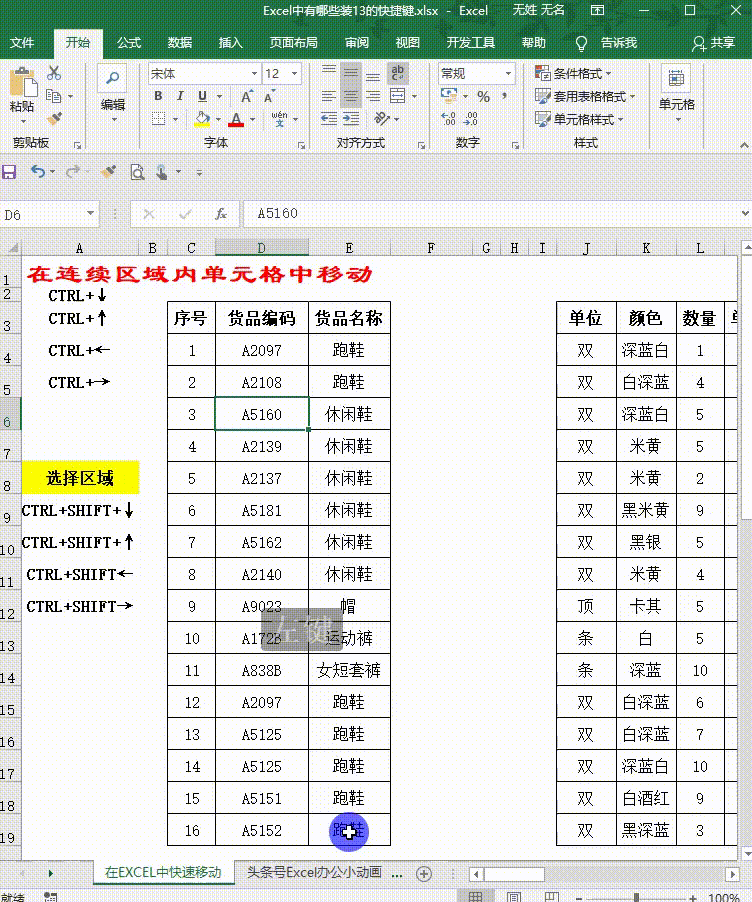Increase font size with large A icon
Screen dimensions: 752x902
pos(246,96)
